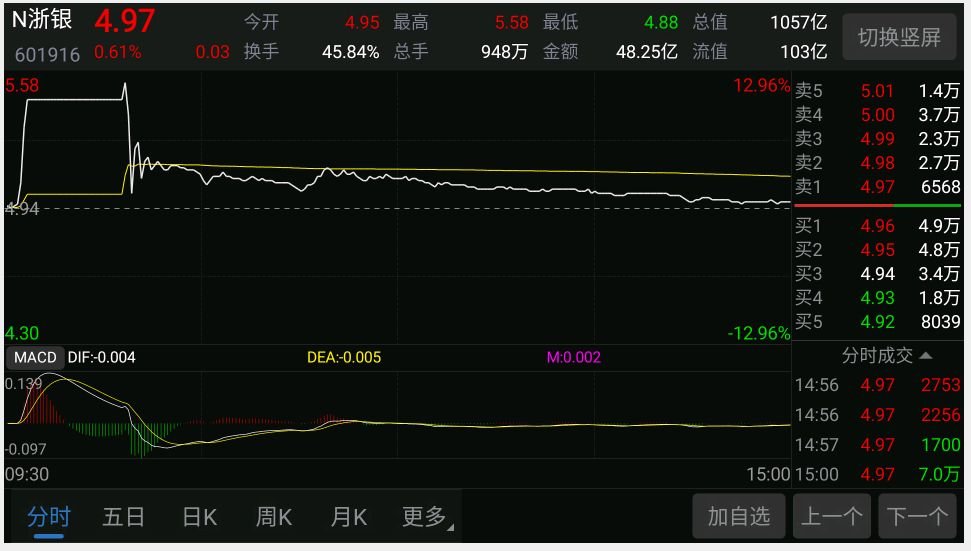
Task: Click the intraday peak on price chart
Action: pos(125,85)
